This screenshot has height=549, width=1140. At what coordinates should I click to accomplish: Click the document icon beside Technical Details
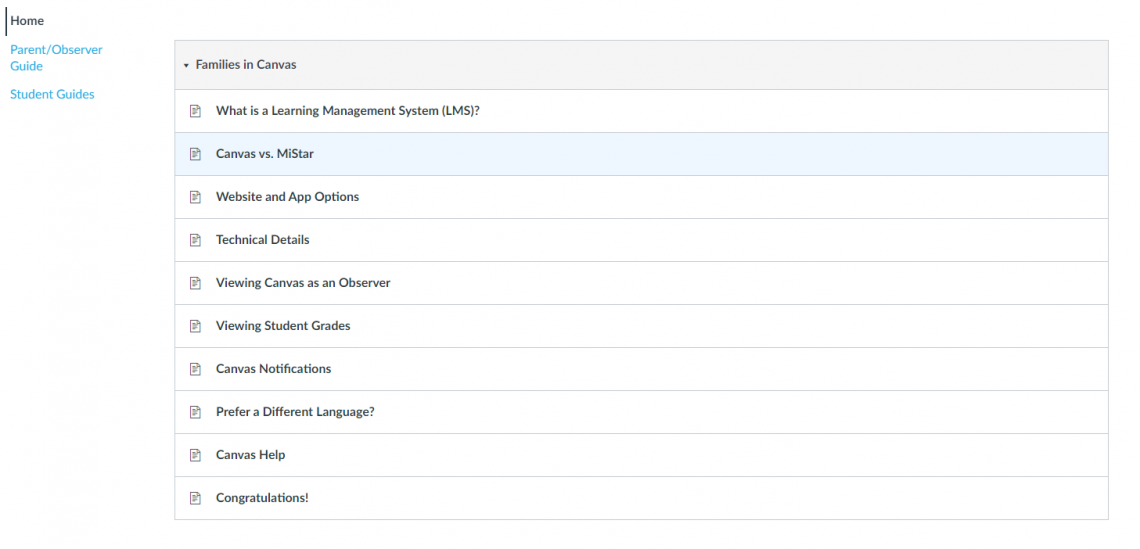[x=196, y=240]
